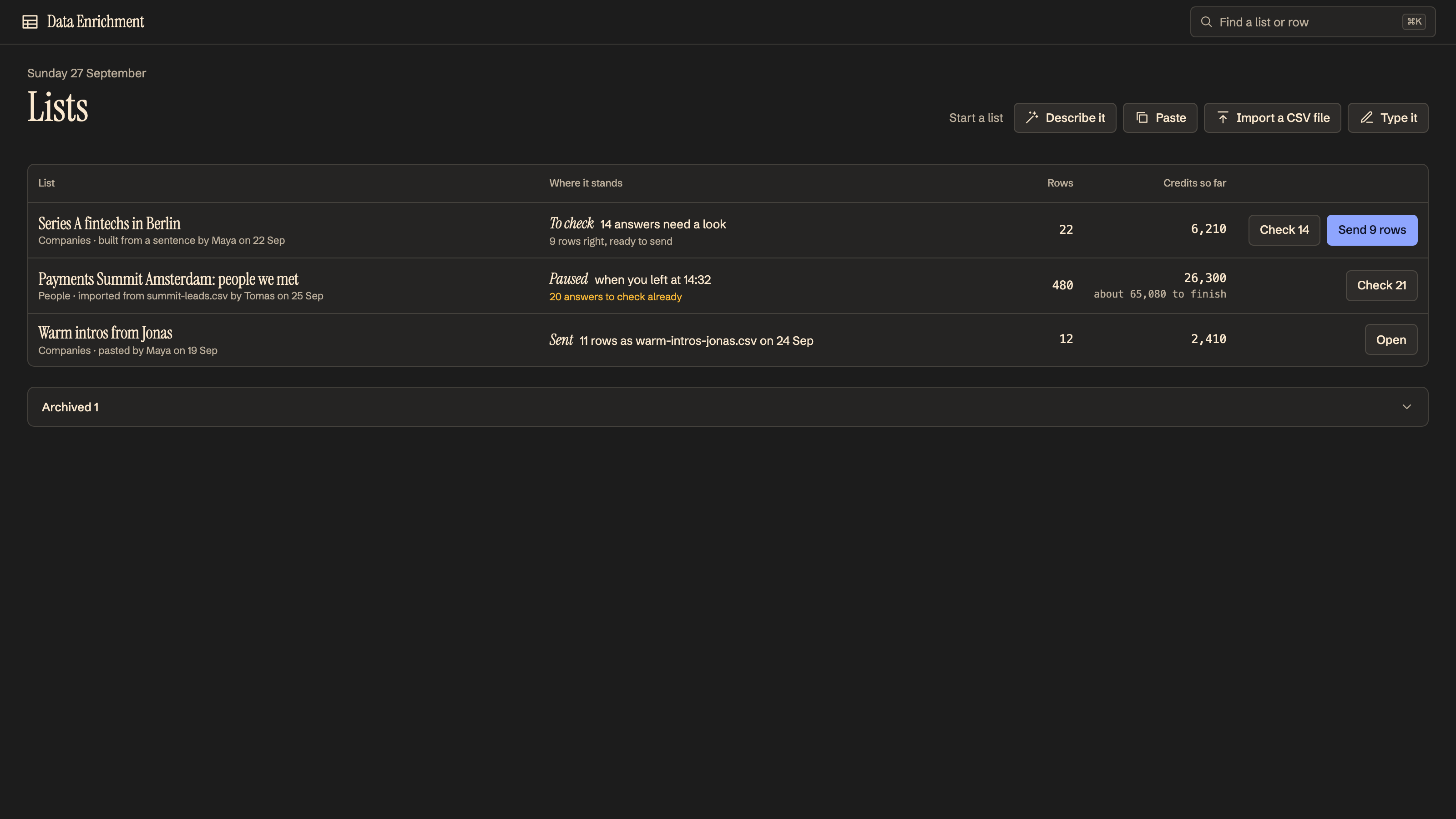Click the Rows column header
The image size is (1456, 819).
pyautogui.click(x=1060, y=183)
